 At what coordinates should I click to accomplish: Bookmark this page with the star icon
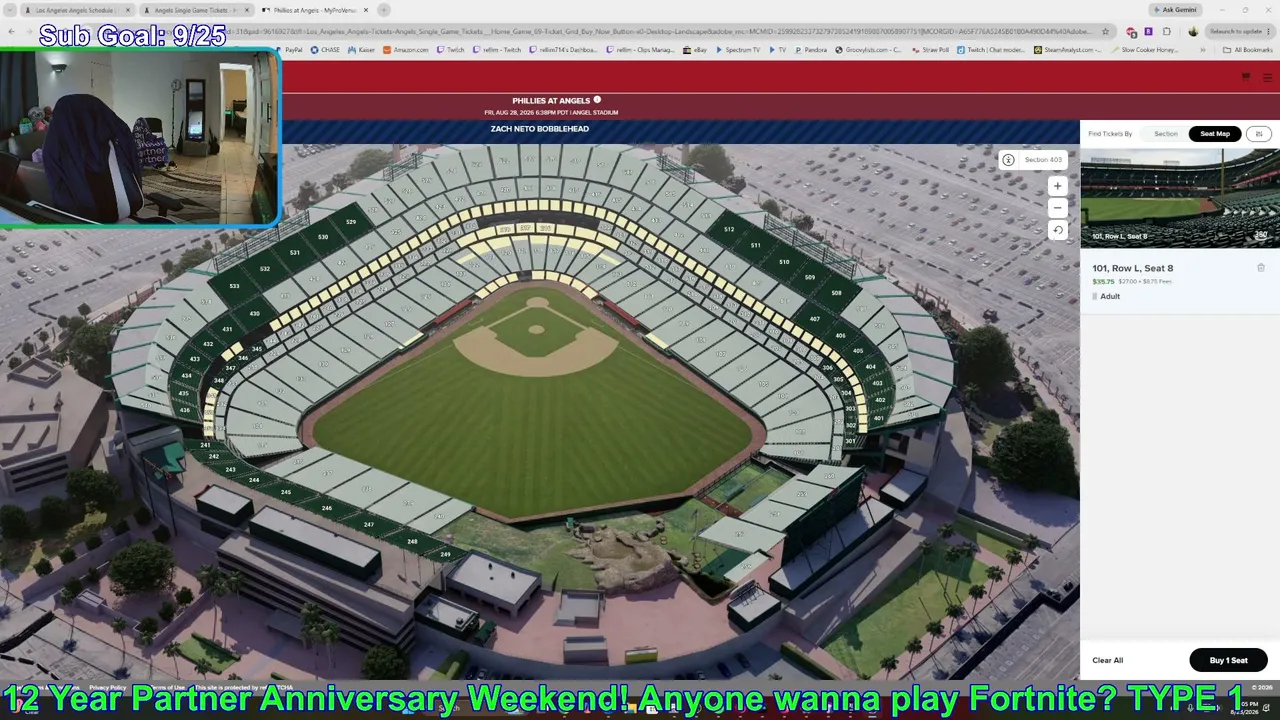pyautogui.click(x=1105, y=32)
